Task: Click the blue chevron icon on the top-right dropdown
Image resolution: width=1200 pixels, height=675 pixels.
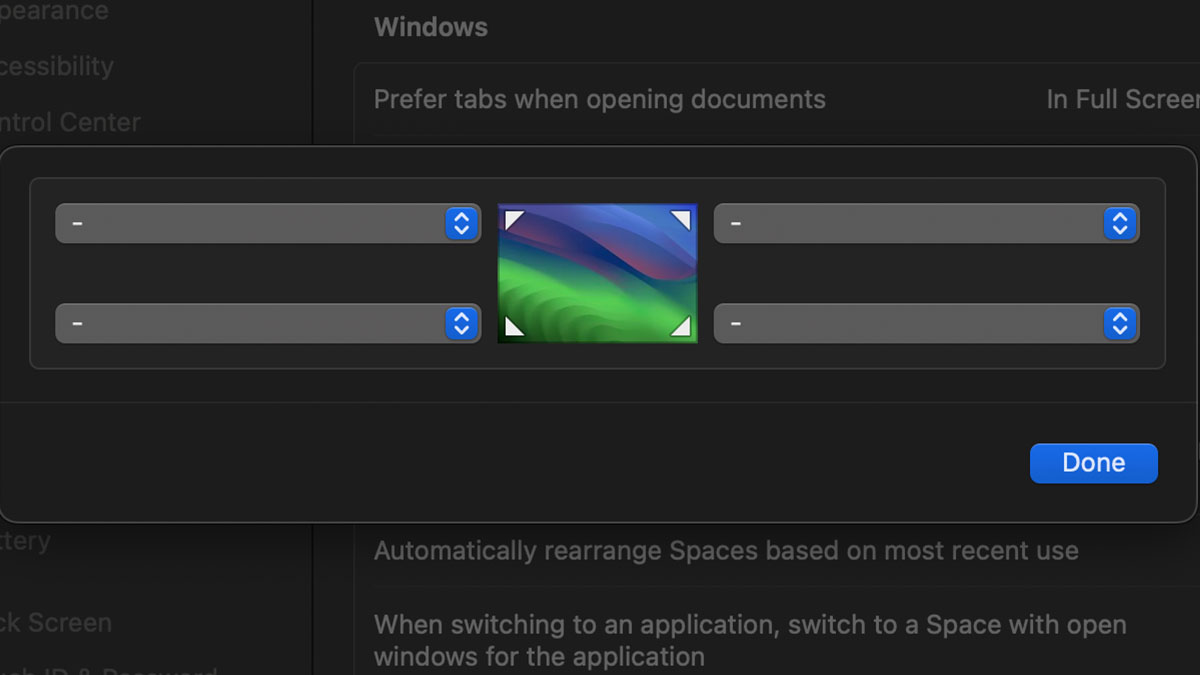Action: point(1119,223)
